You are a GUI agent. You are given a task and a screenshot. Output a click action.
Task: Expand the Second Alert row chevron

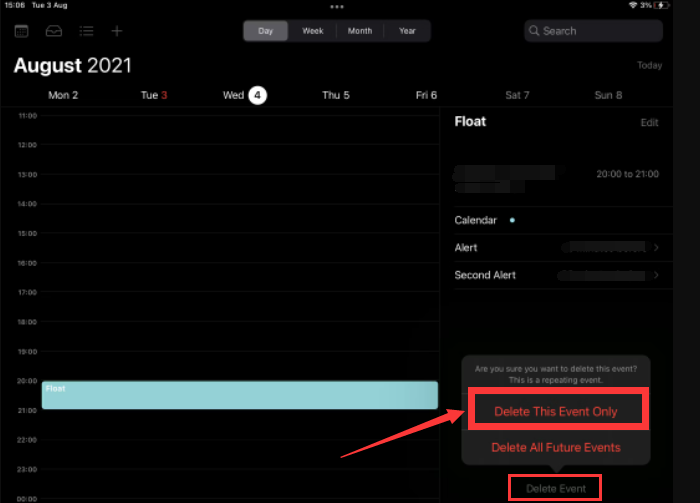pyautogui.click(x=656, y=275)
